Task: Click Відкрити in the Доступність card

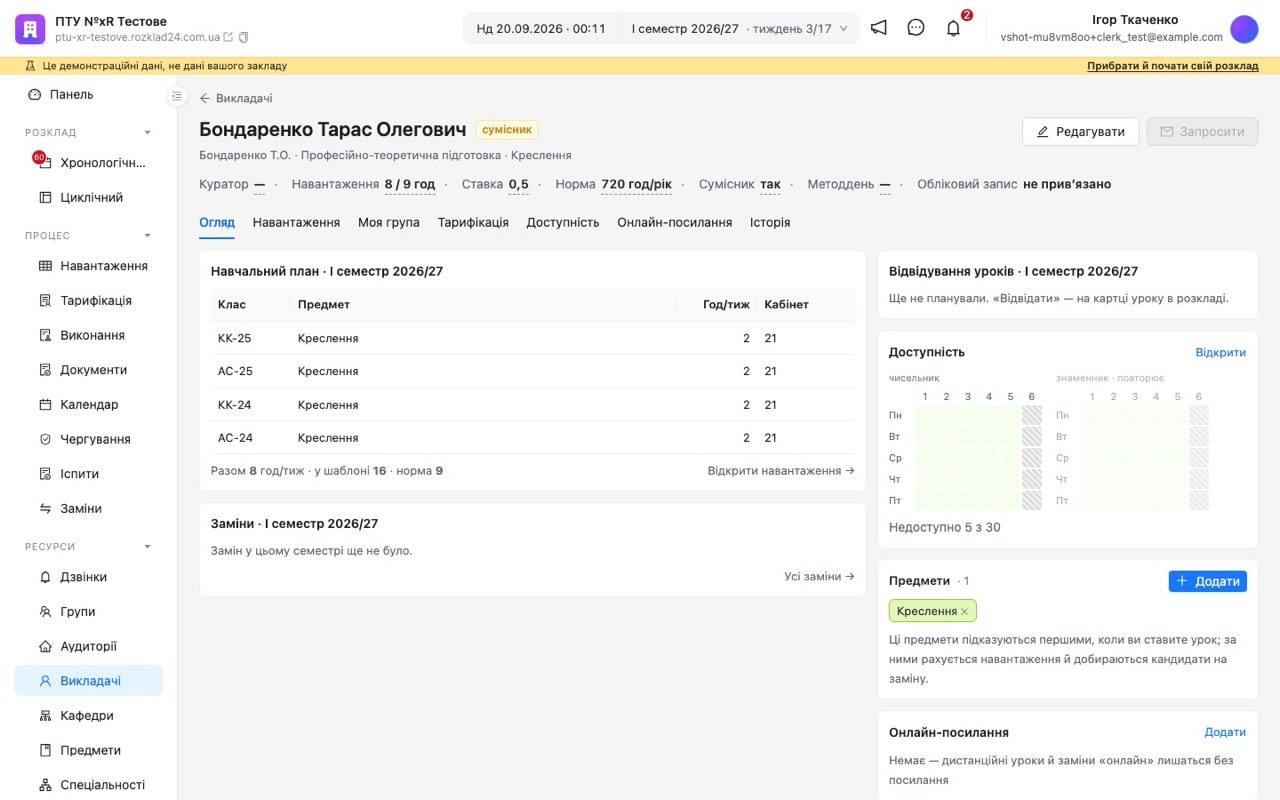Action: tap(1221, 353)
